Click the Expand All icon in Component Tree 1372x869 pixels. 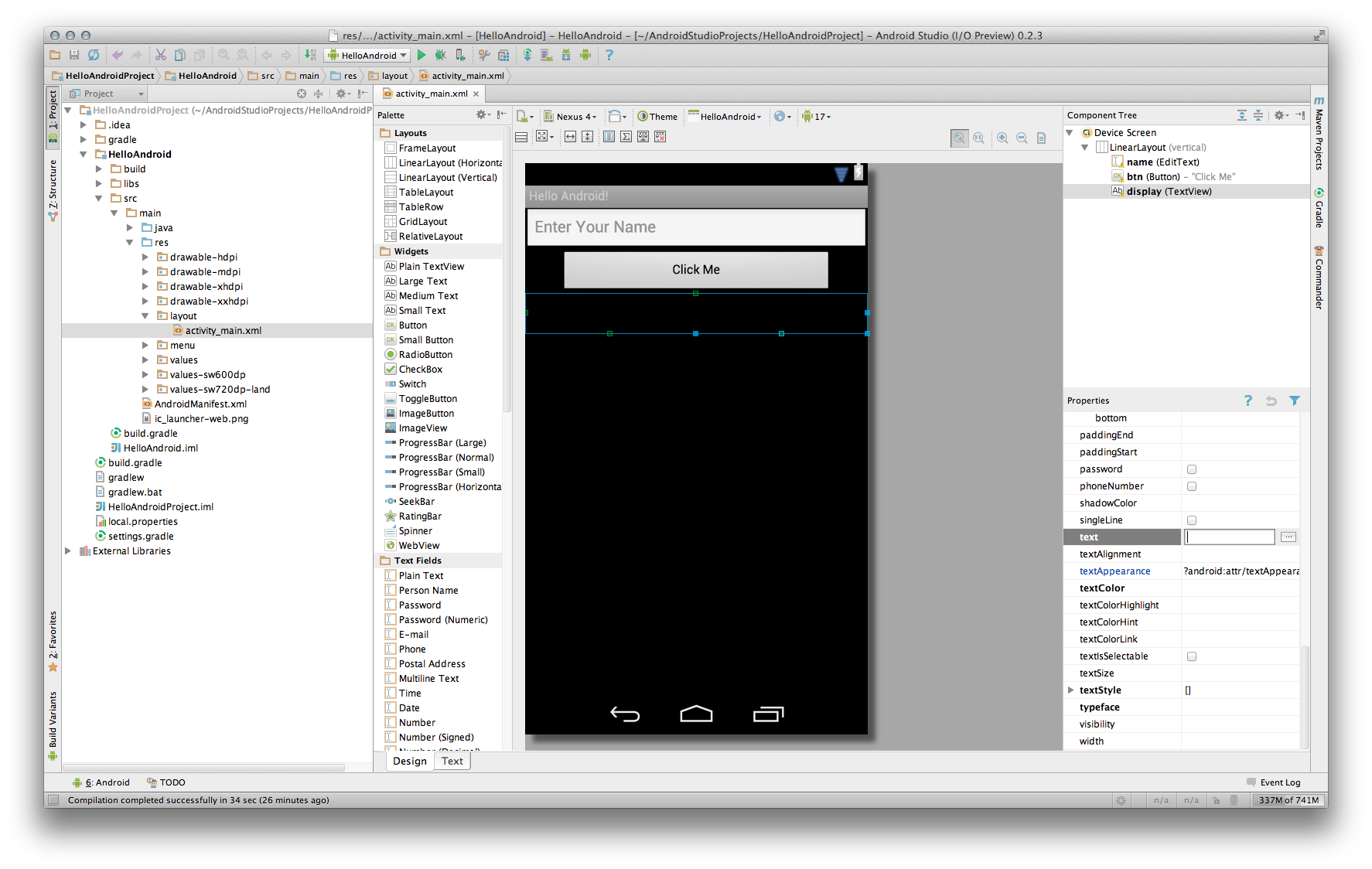pyautogui.click(x=1242, y=115)
